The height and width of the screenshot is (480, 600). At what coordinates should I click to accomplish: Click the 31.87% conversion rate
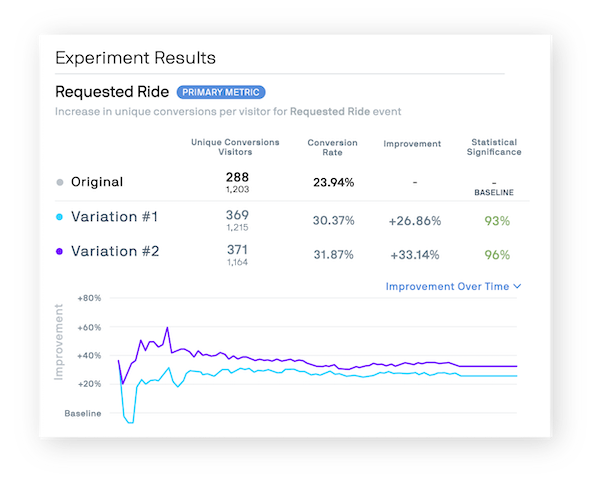coord(334,255)
